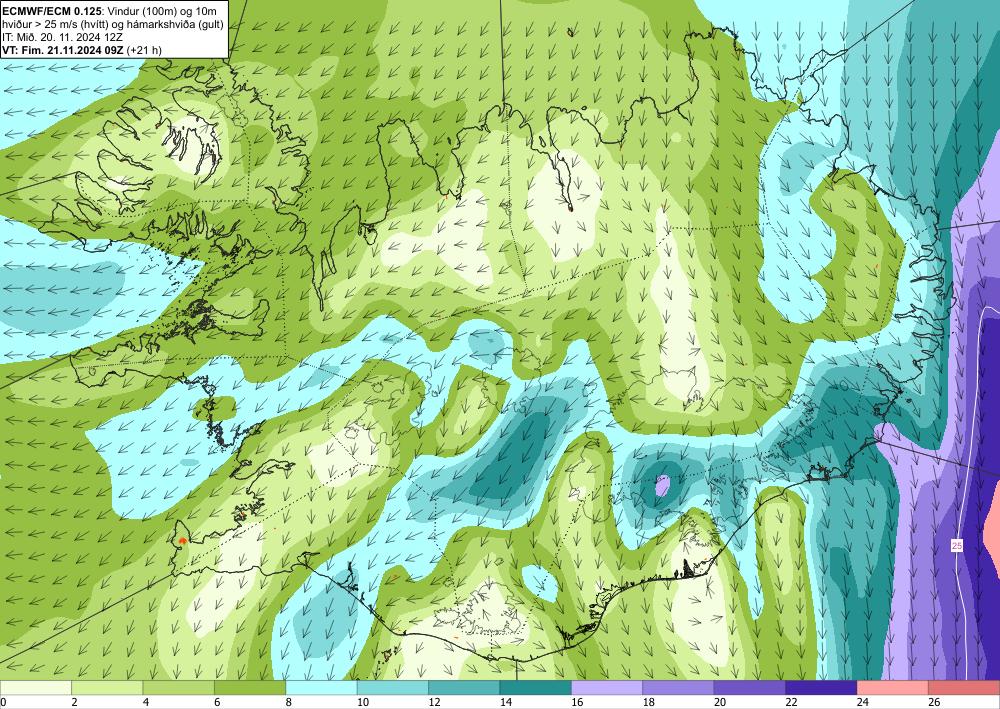Click the "IT: Mið. 20. 11. 2024 12Z" line

point(62,36)
